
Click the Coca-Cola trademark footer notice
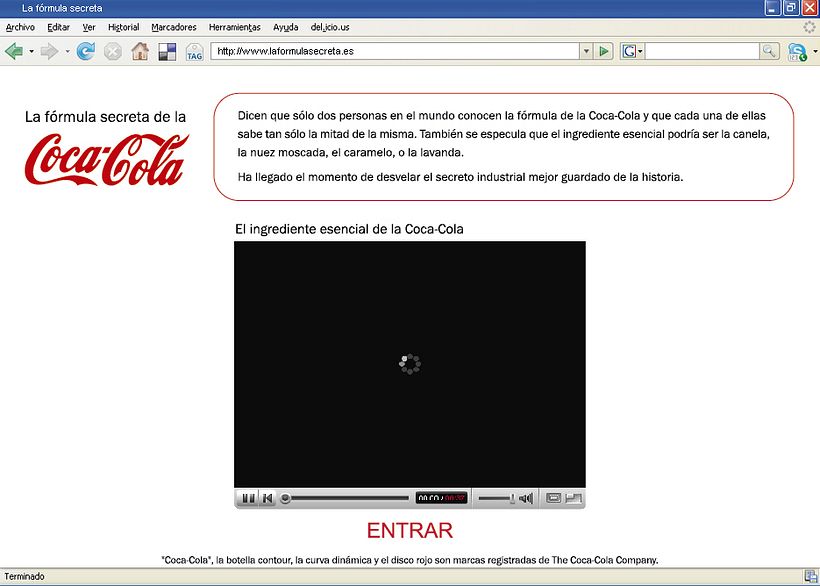point(409,560)
